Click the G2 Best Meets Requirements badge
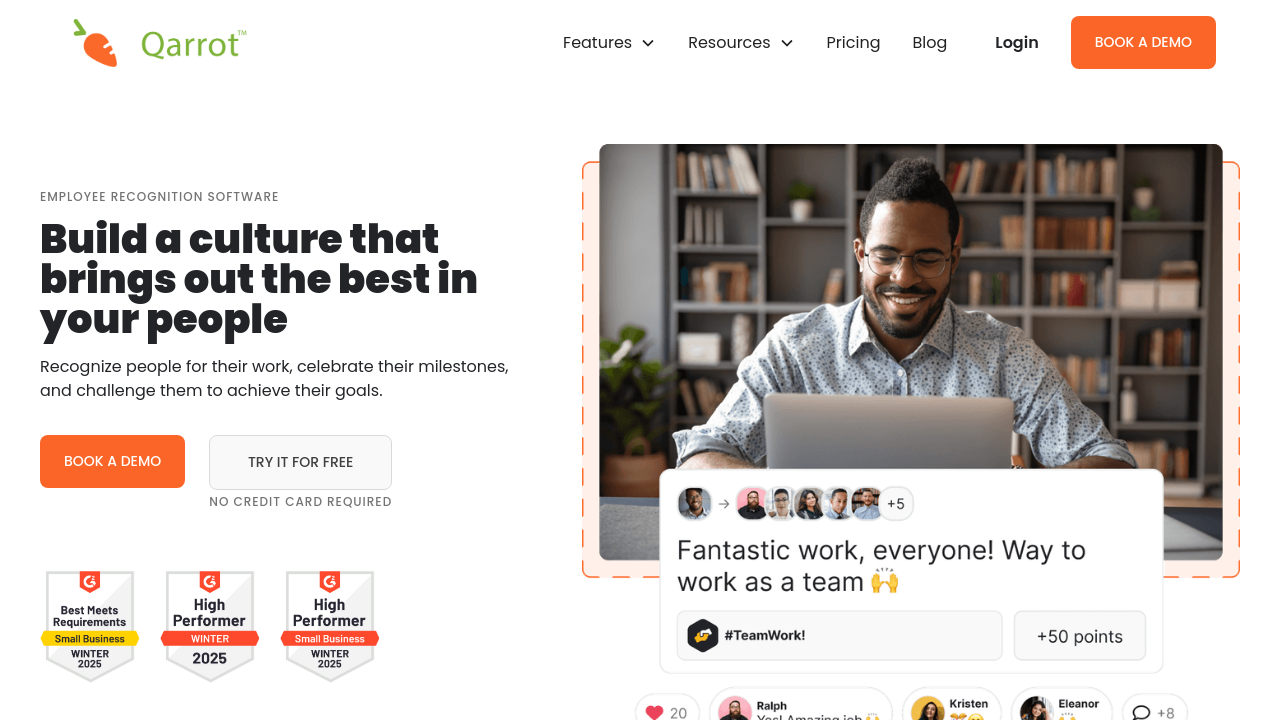 [x=90, y=626]
